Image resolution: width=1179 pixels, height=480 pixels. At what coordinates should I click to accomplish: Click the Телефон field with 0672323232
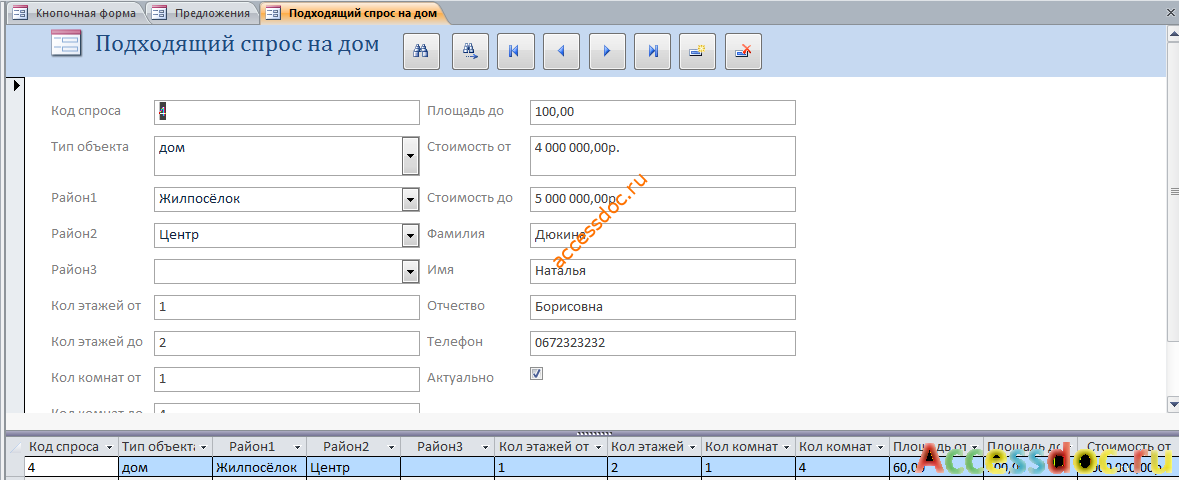point(662,344)
